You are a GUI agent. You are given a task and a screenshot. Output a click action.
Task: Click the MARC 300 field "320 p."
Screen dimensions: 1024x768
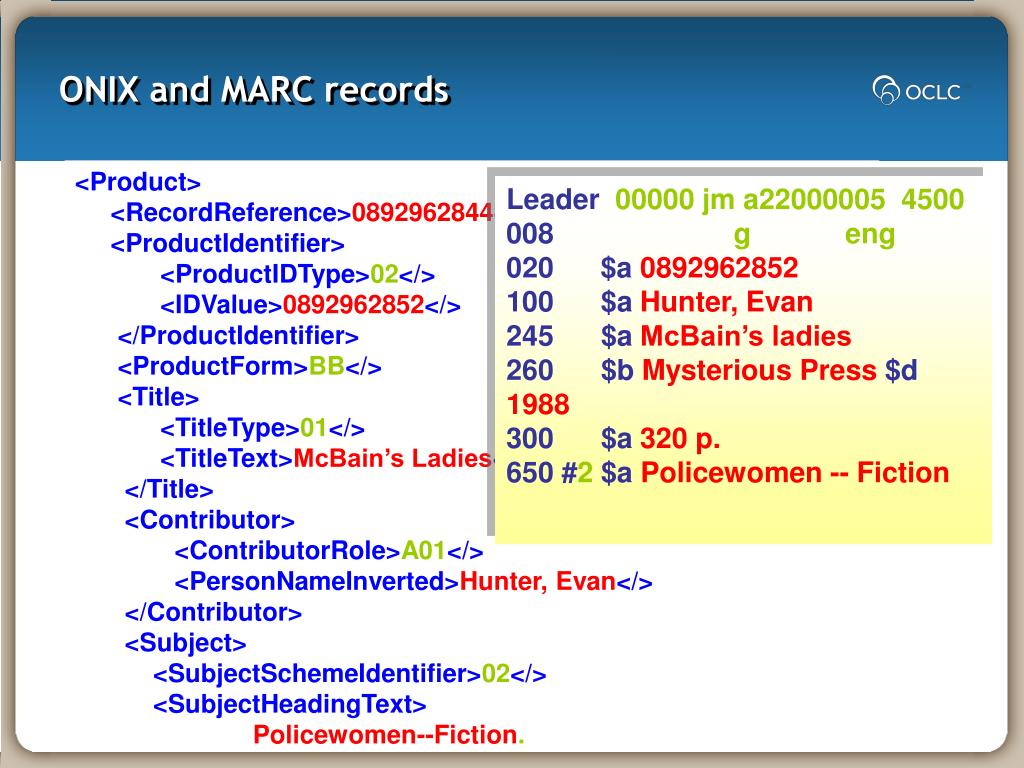tap(613, 439)
